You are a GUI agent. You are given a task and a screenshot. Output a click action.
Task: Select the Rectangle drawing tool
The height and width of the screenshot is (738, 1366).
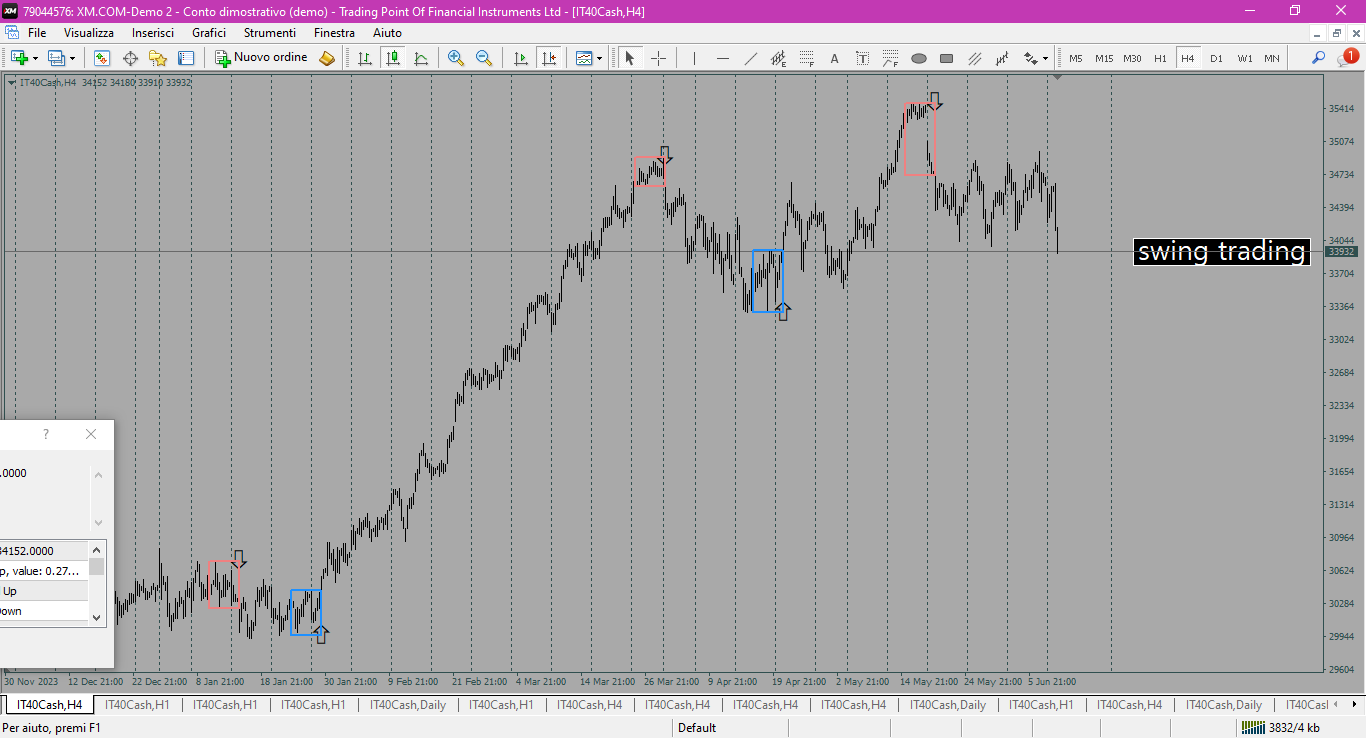(x=946, y=58)
